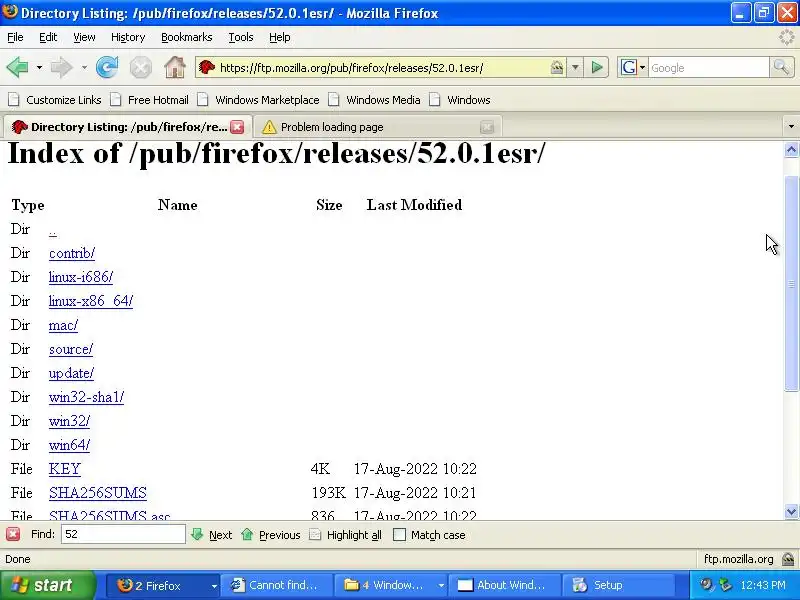Open the win64/ directory link
The width and height of the screenshot is (800, 600).
pos(69,445)
